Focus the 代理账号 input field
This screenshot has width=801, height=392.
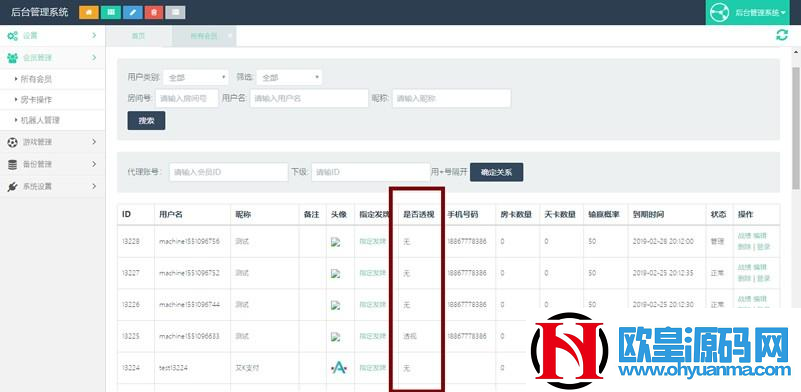[229, 172]
